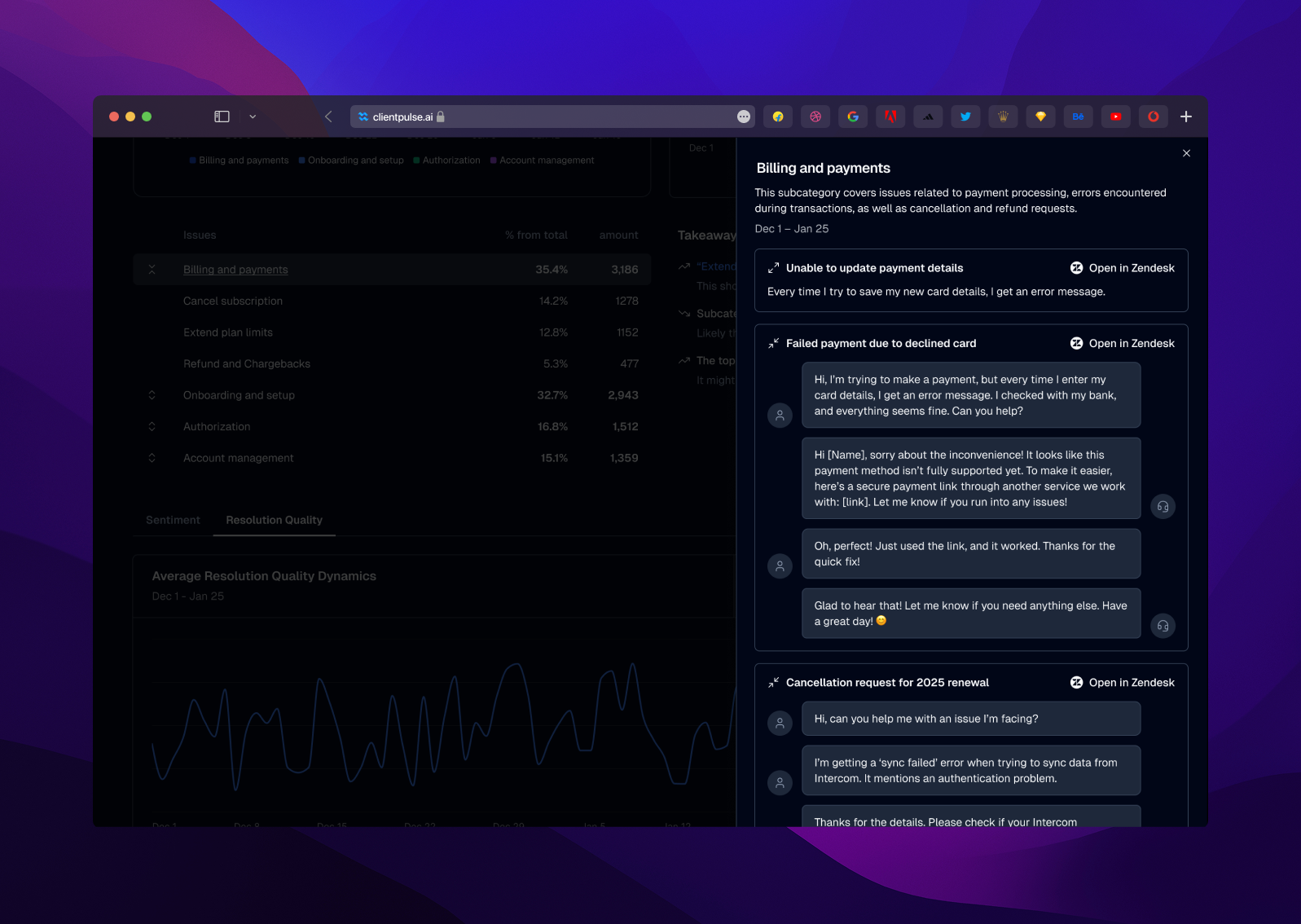Open the Opera favorite tab
Screen dimensions: 1301x924
[1153, 117]
